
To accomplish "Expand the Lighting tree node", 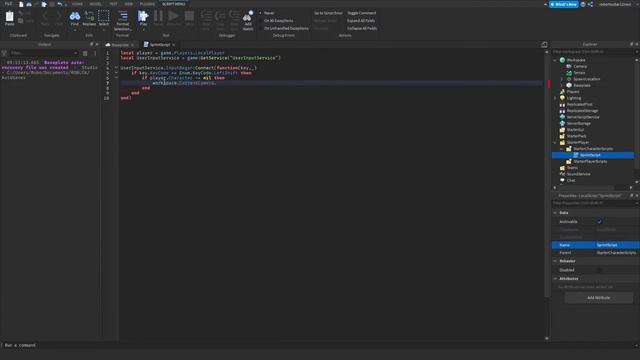I will coord(555,98).
